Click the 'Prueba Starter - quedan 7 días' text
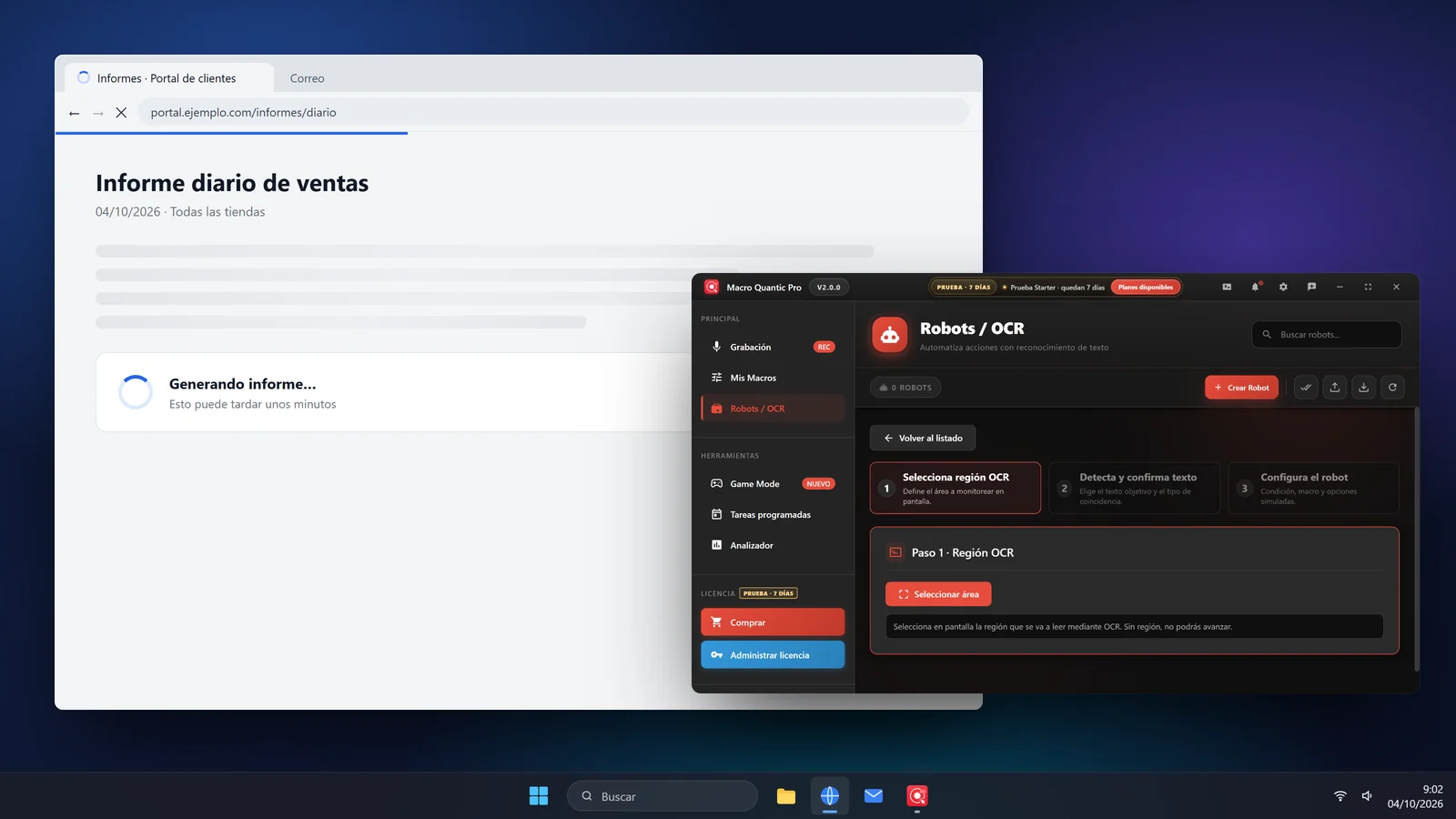The width and height of the screenshot is (1456, 819). click(x=1057, y=288)
